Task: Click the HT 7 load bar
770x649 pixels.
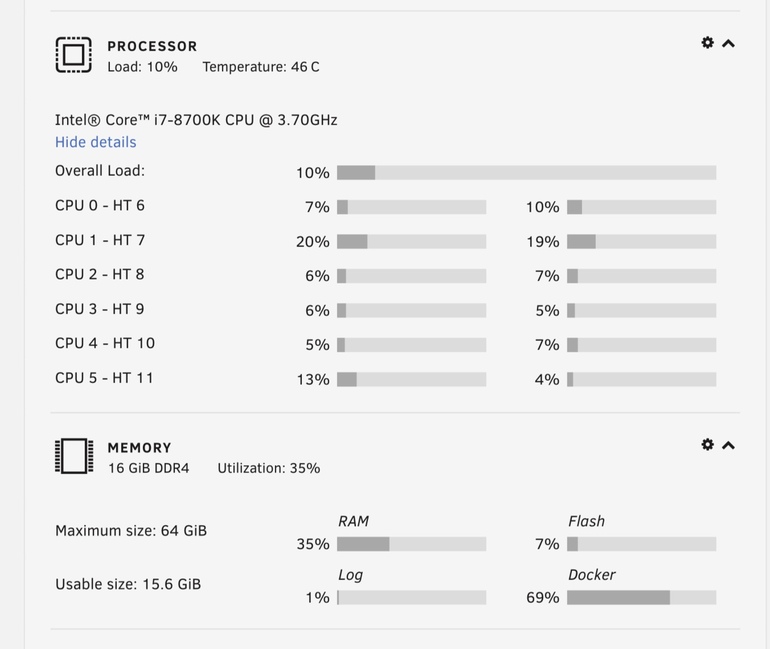Action: pyautogui.click(x=641, y=241)
